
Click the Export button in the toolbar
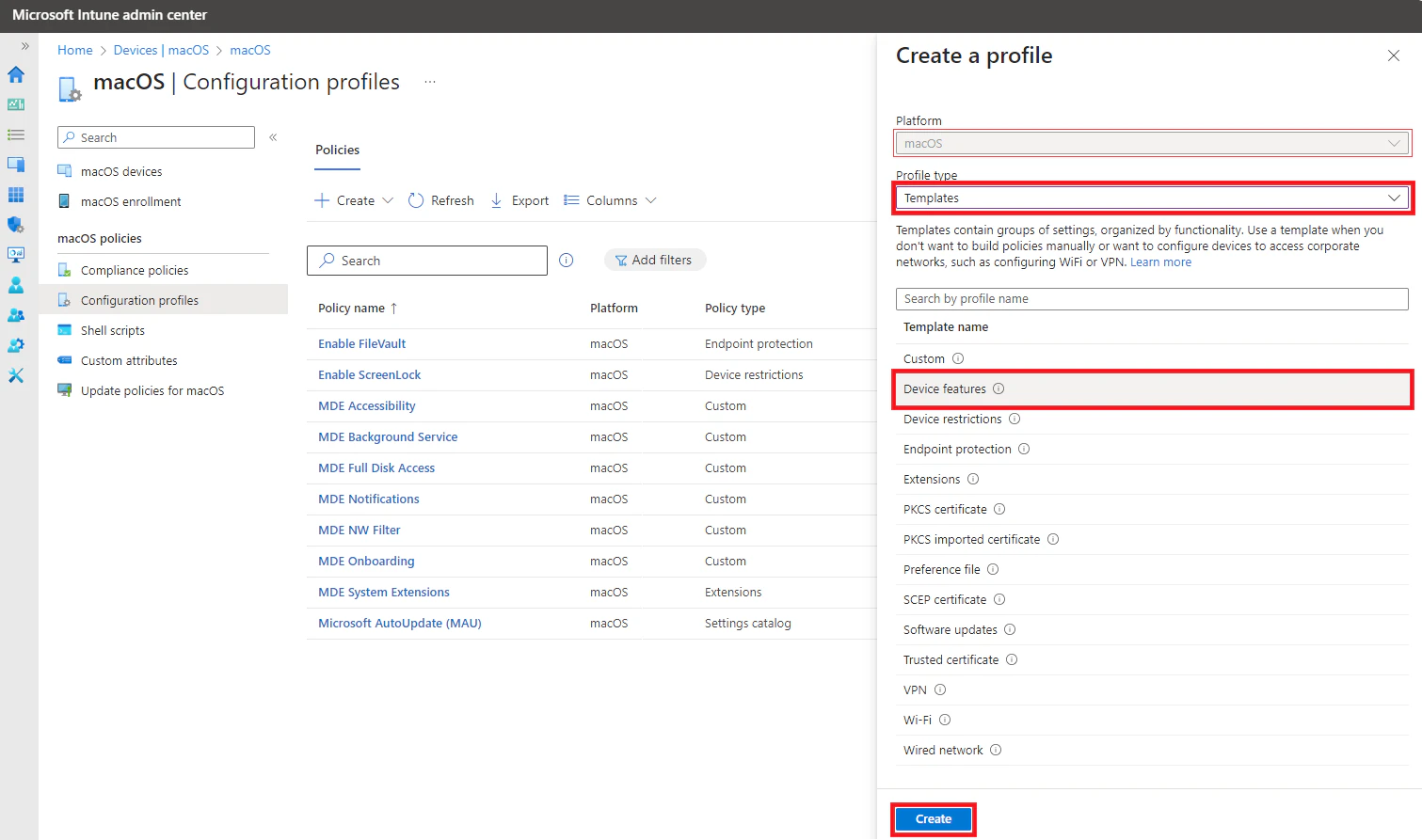519,200
